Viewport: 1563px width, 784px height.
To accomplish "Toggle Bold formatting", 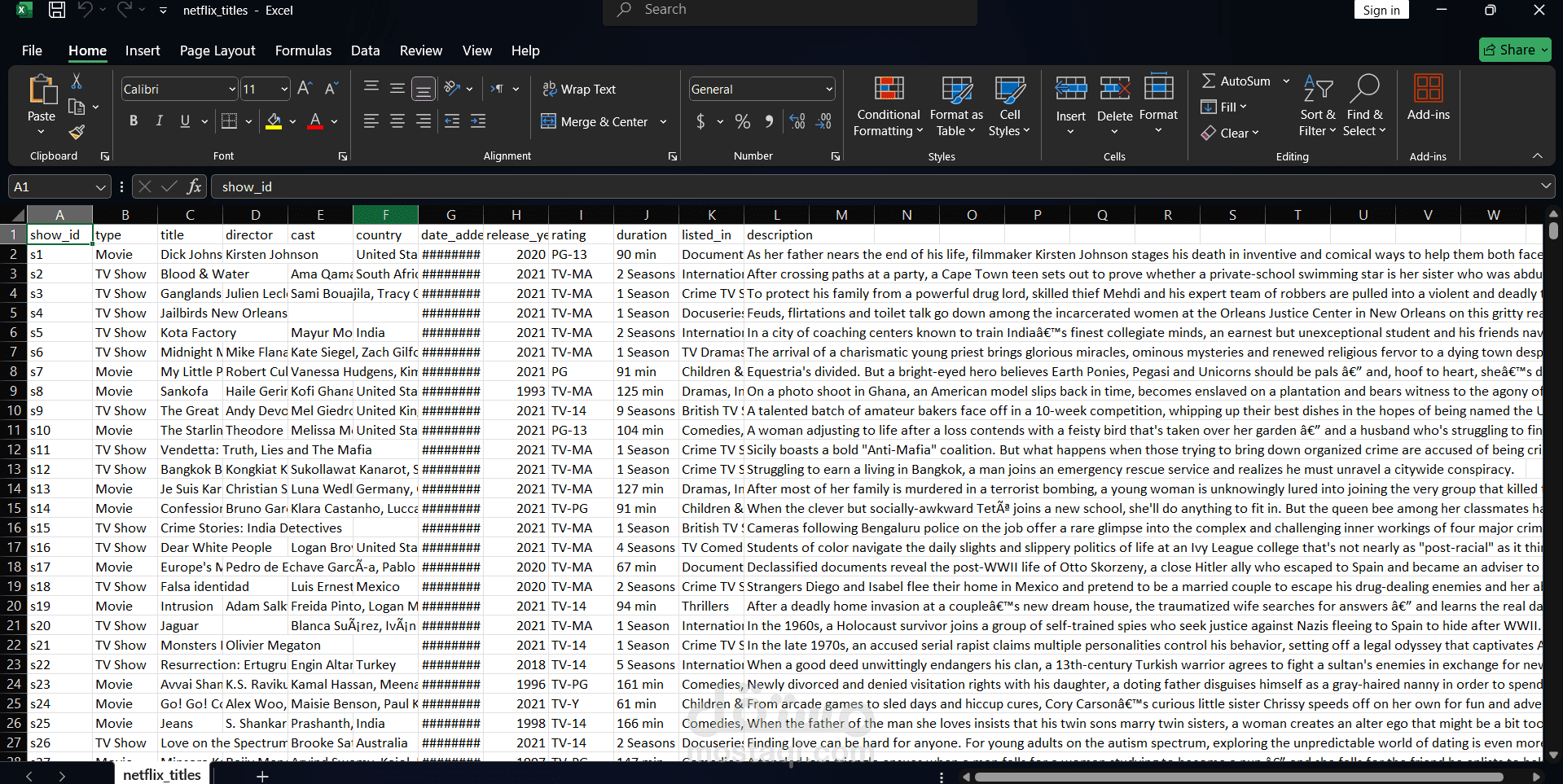I will coord(134,120).
